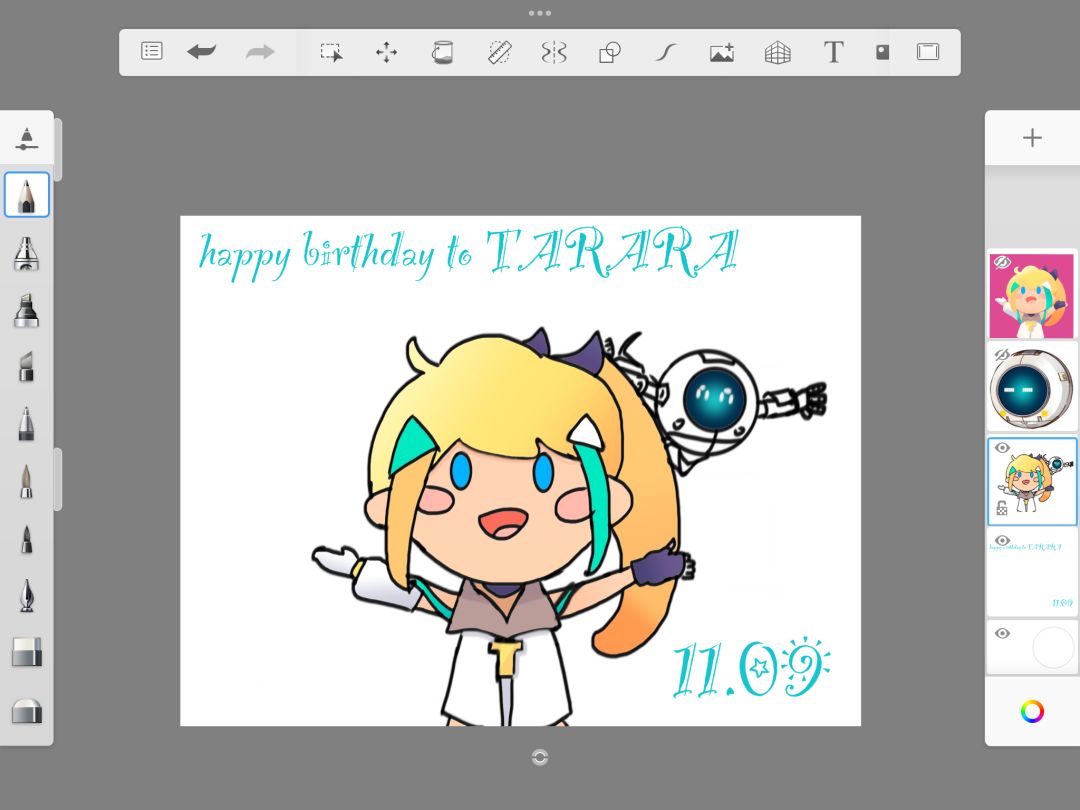Show the hidden robot eye layer
The image size is (1080, 810).
click(x=1001, y=355)
